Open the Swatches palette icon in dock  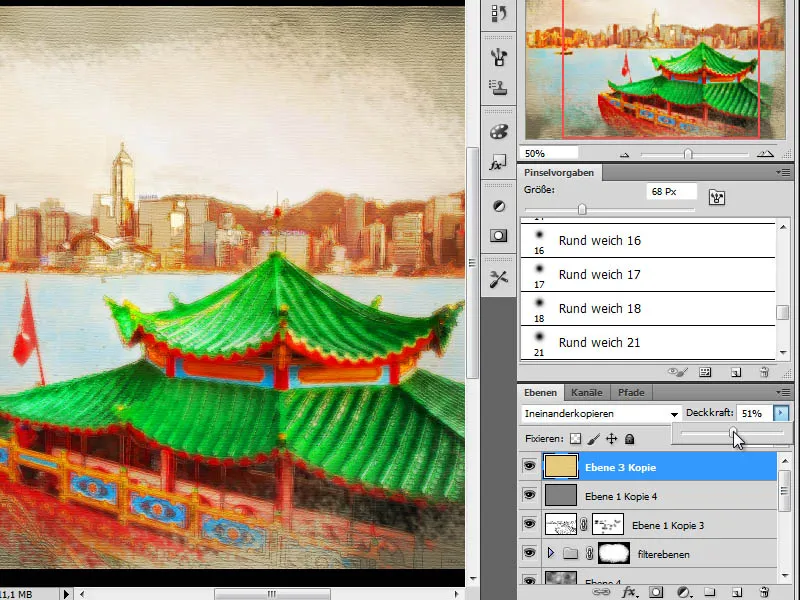click(498, 132)
